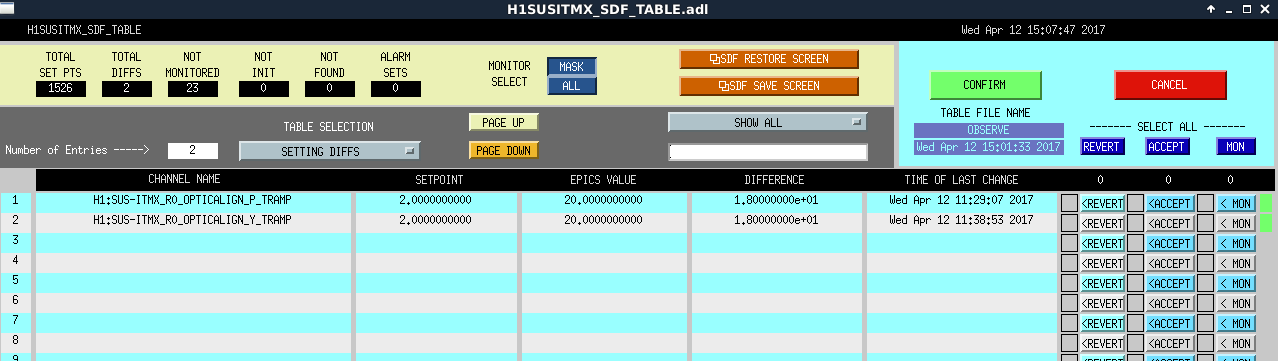Click PAGE UP button
This screenshot has width=1278, height=361.
[503, 122]
